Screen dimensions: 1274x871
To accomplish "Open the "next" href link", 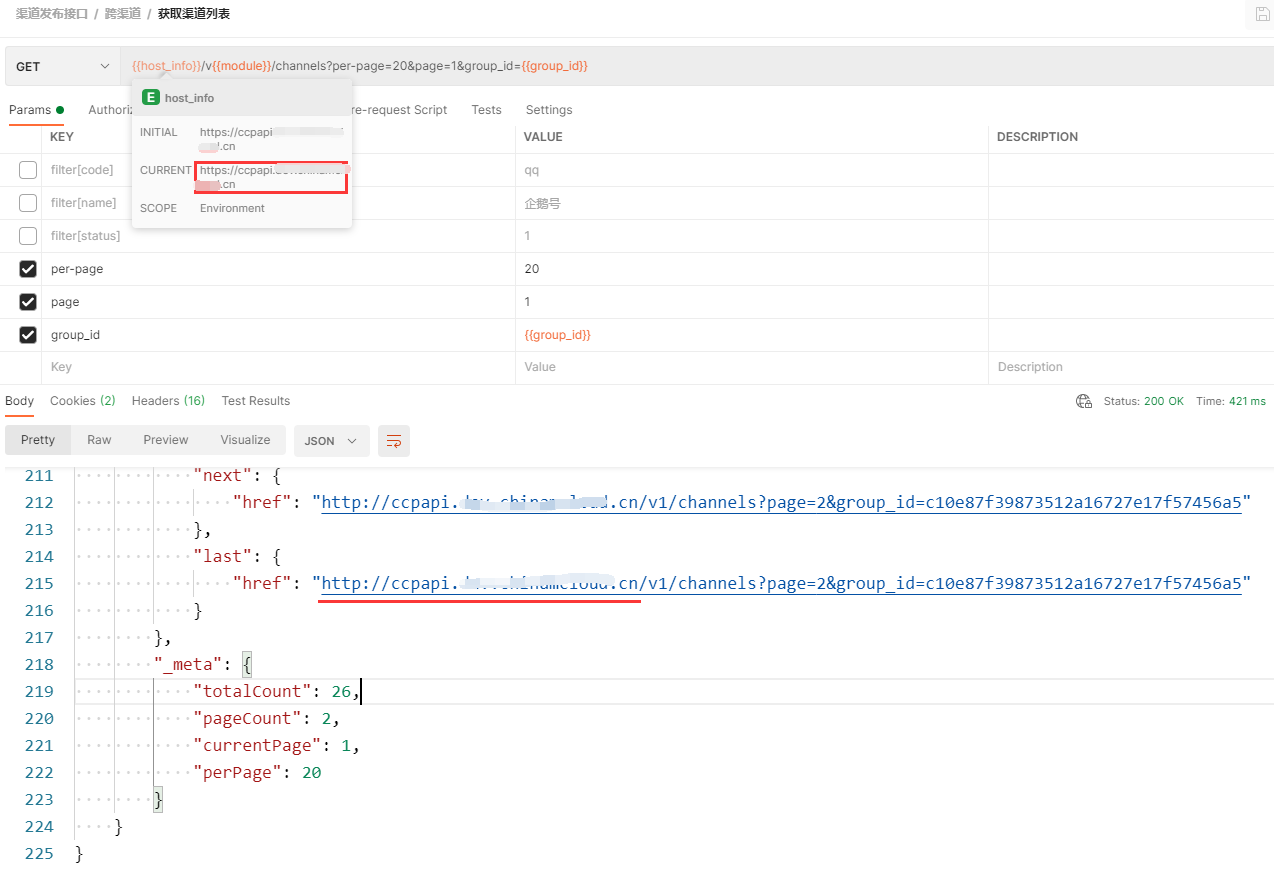I will pos(780,503).
